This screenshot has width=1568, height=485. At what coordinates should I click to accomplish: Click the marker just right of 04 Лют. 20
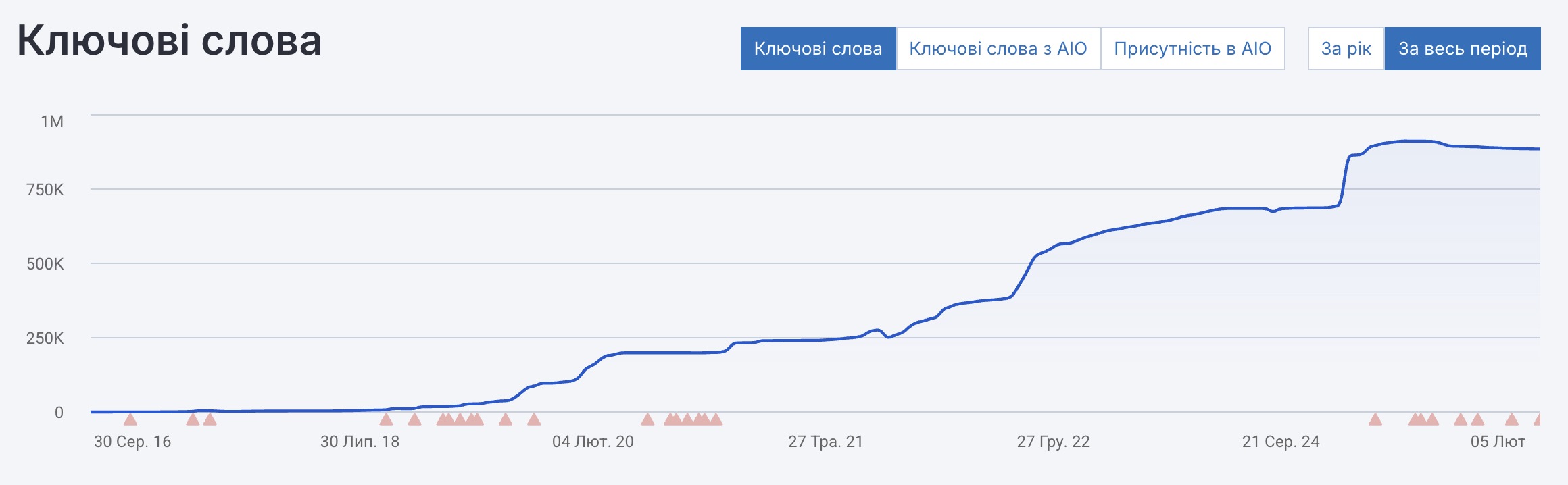pos(647,419)
